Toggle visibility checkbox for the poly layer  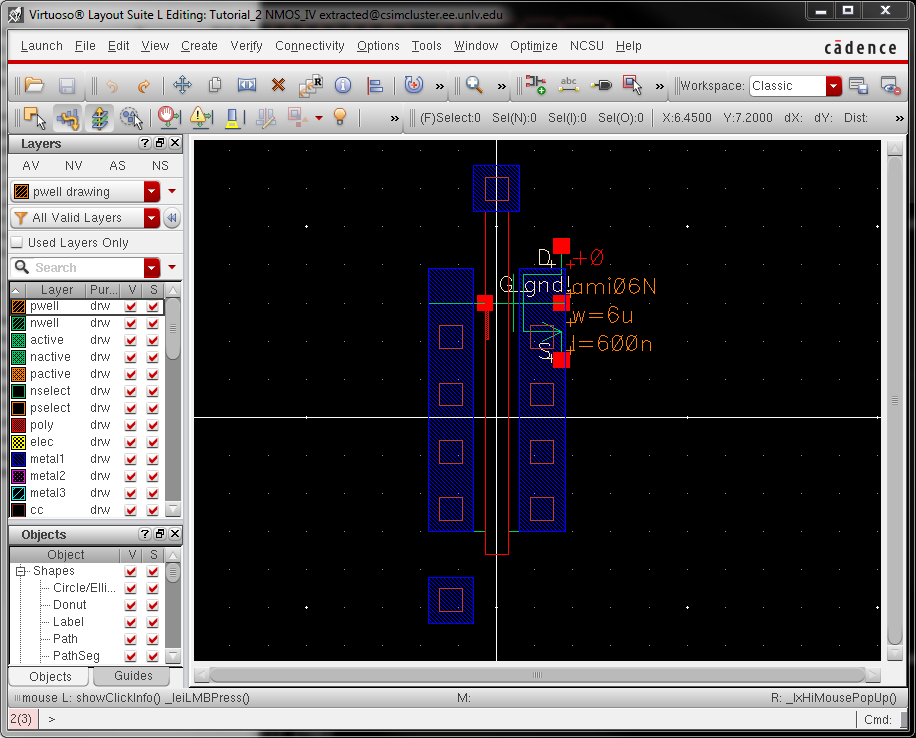pos(131,425)
